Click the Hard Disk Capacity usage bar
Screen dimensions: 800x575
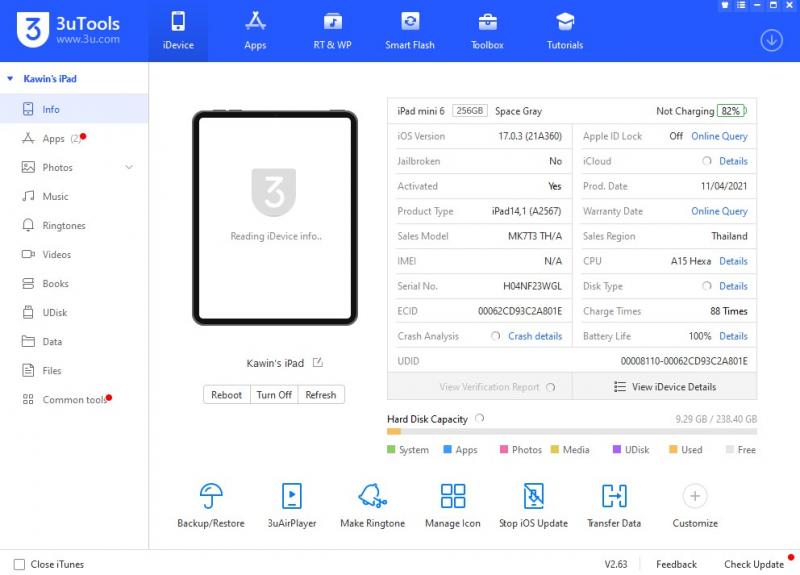[x=571, y=432]
